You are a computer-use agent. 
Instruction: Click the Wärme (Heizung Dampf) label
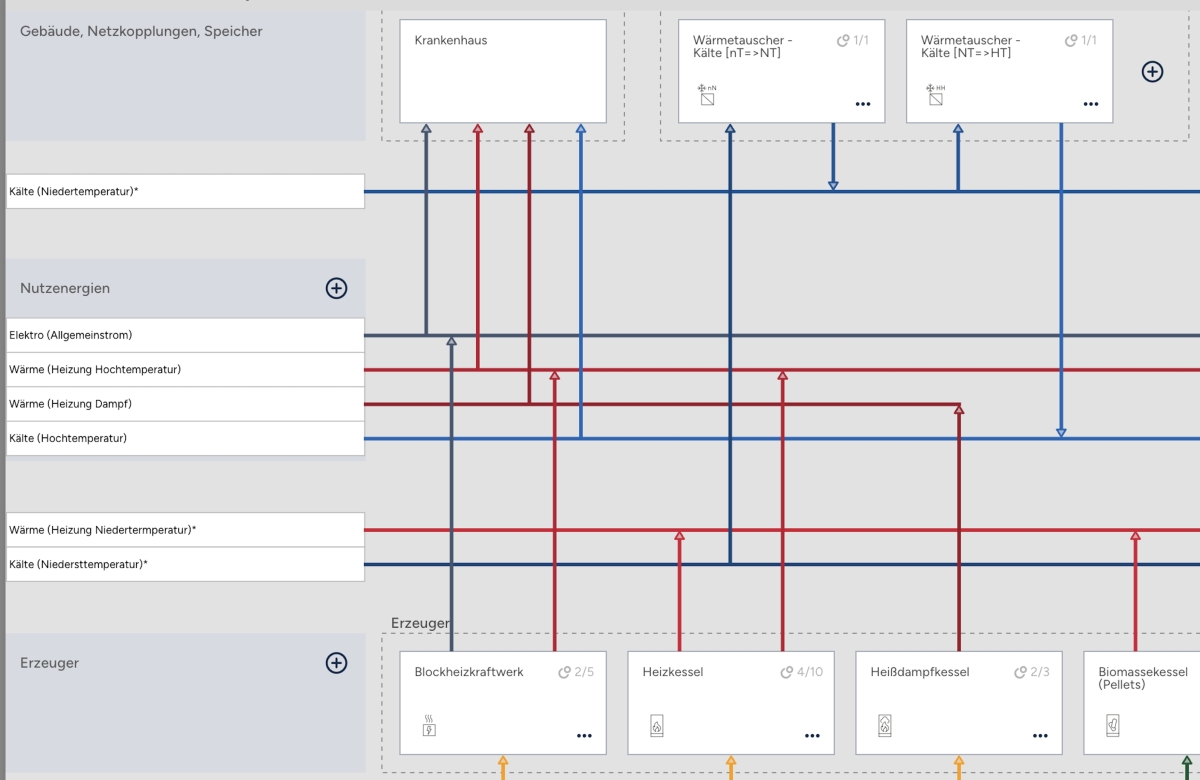point(185,404)
